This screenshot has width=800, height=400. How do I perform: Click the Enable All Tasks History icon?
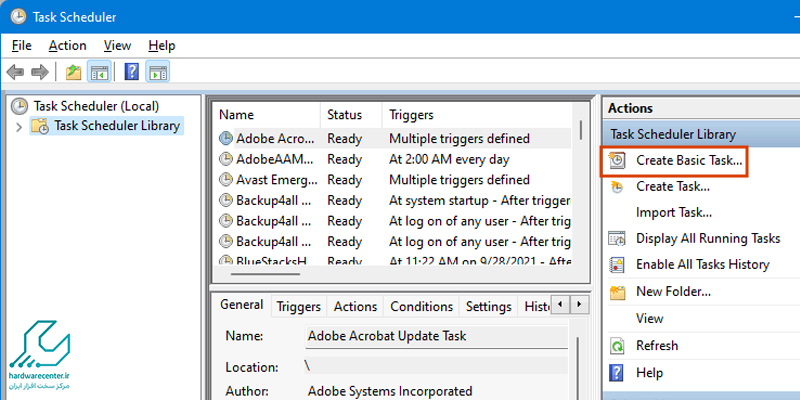click(617, 265)
